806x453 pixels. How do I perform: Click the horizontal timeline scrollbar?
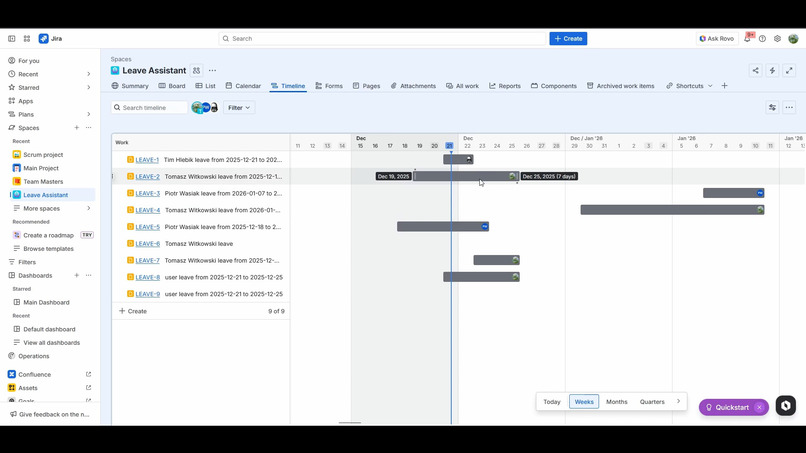[350, 423]
